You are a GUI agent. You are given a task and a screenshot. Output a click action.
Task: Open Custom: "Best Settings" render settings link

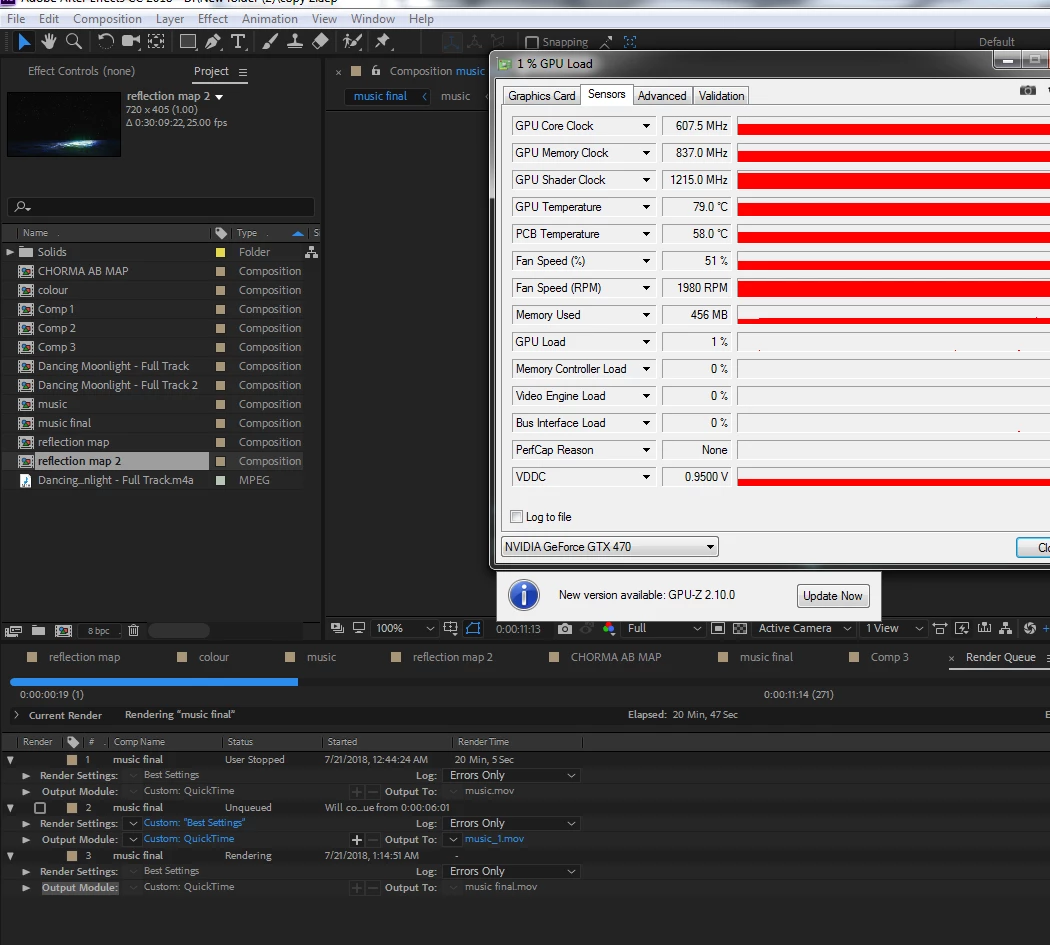pyautogui.click(x=194, y=823)
